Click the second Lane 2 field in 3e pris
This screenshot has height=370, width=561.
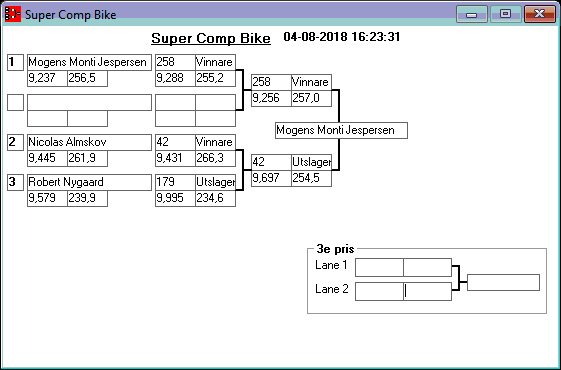pos(428,291)
